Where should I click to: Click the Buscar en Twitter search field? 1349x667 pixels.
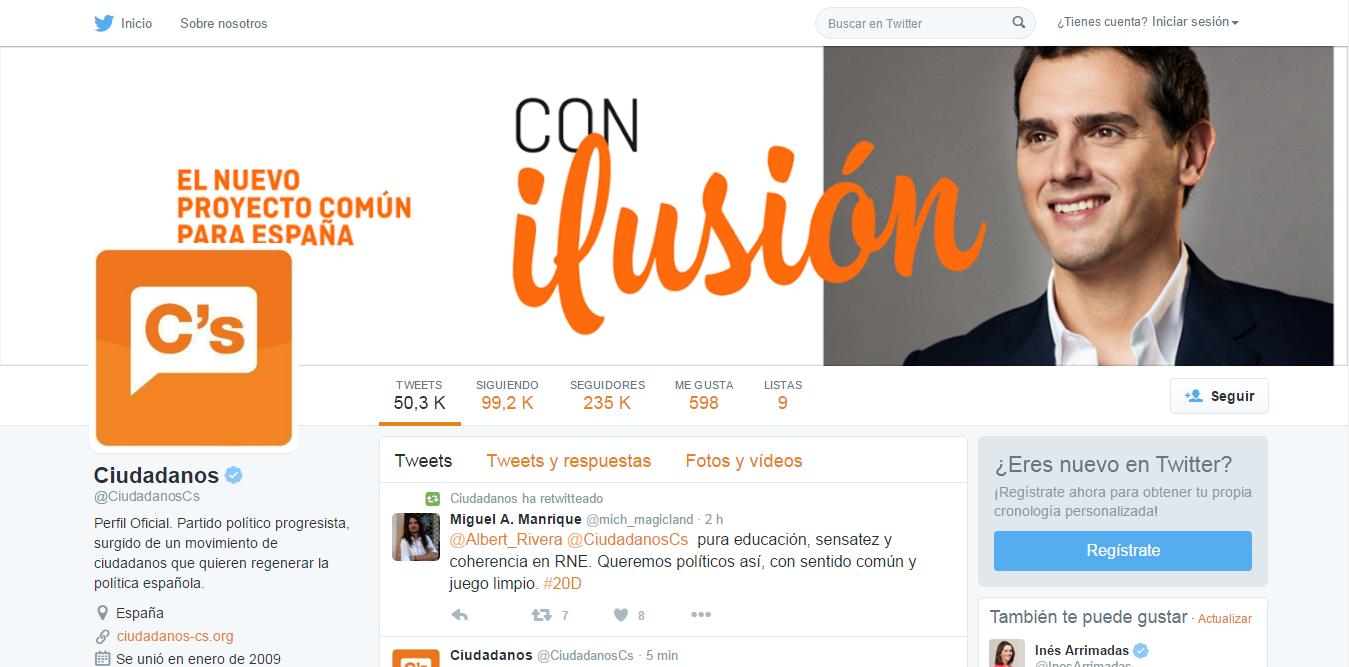pos(915,23)
